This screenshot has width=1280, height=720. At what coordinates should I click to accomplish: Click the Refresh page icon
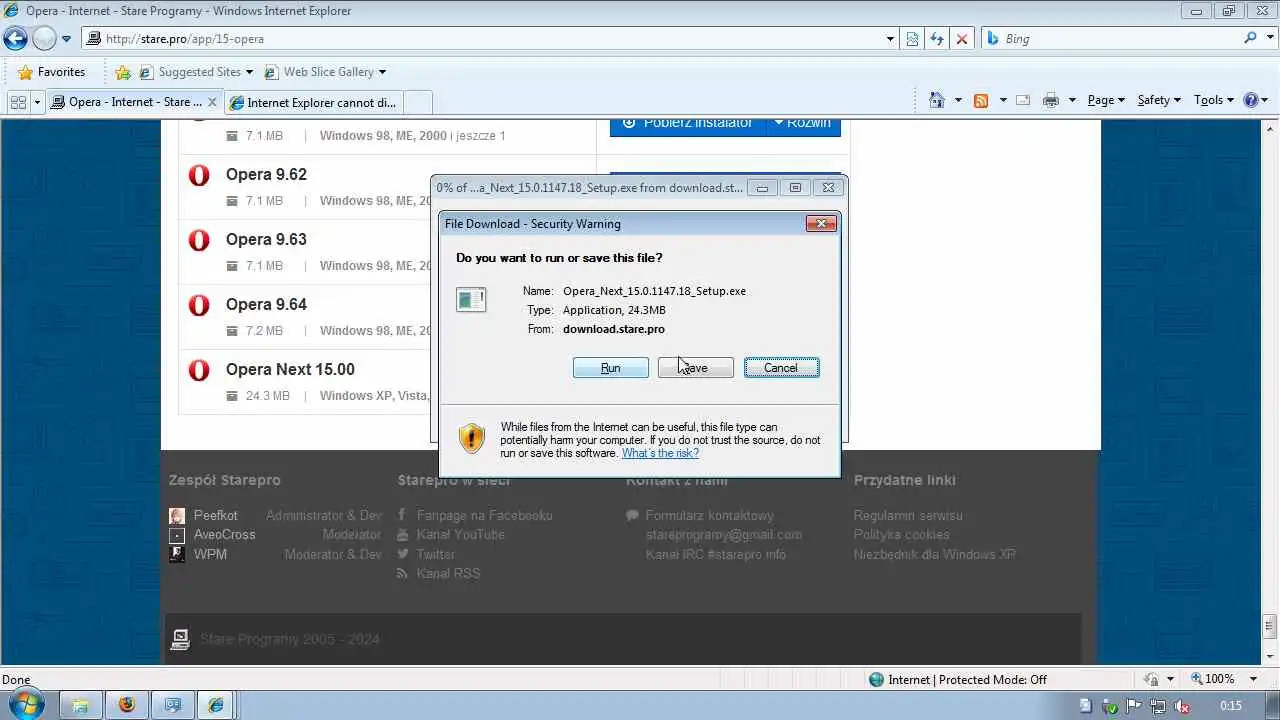pyautogui.click(x=937, y=39)
